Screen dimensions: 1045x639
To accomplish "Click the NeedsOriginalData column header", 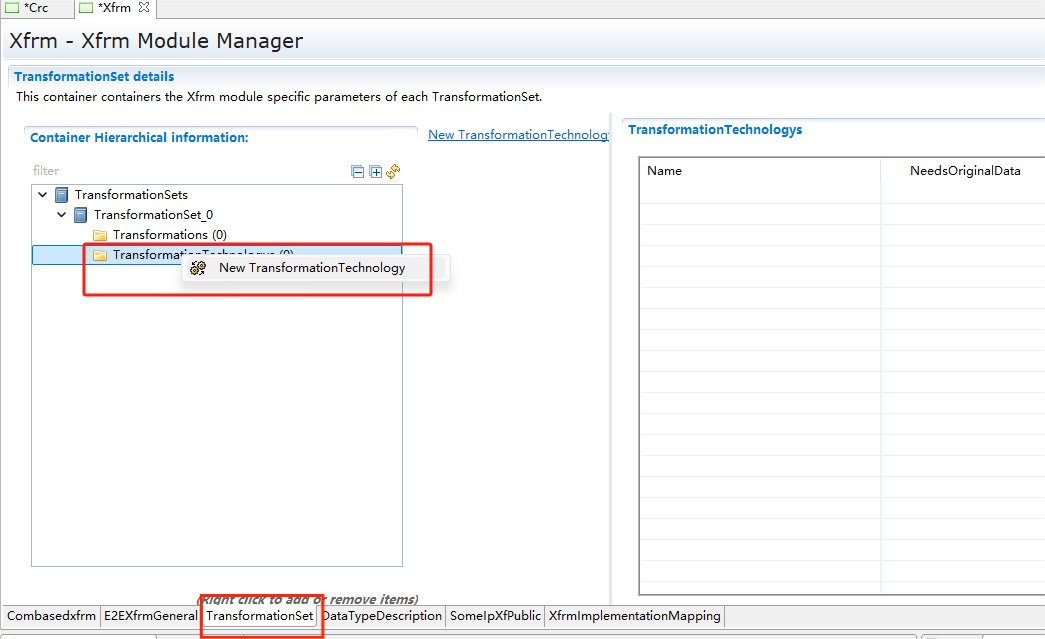I will click(x=964, y=171).
